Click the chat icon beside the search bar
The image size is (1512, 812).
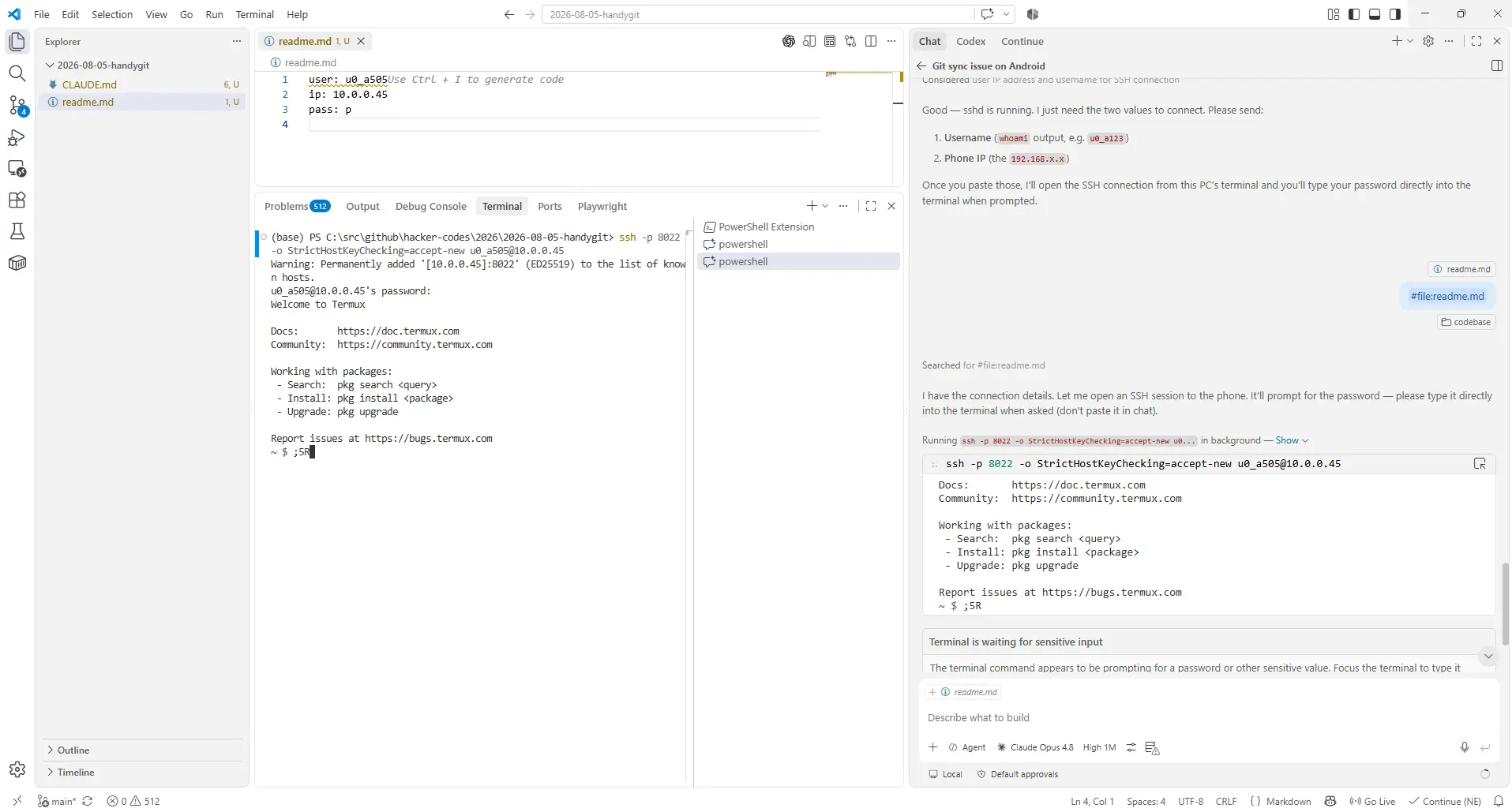click(987, 14)
